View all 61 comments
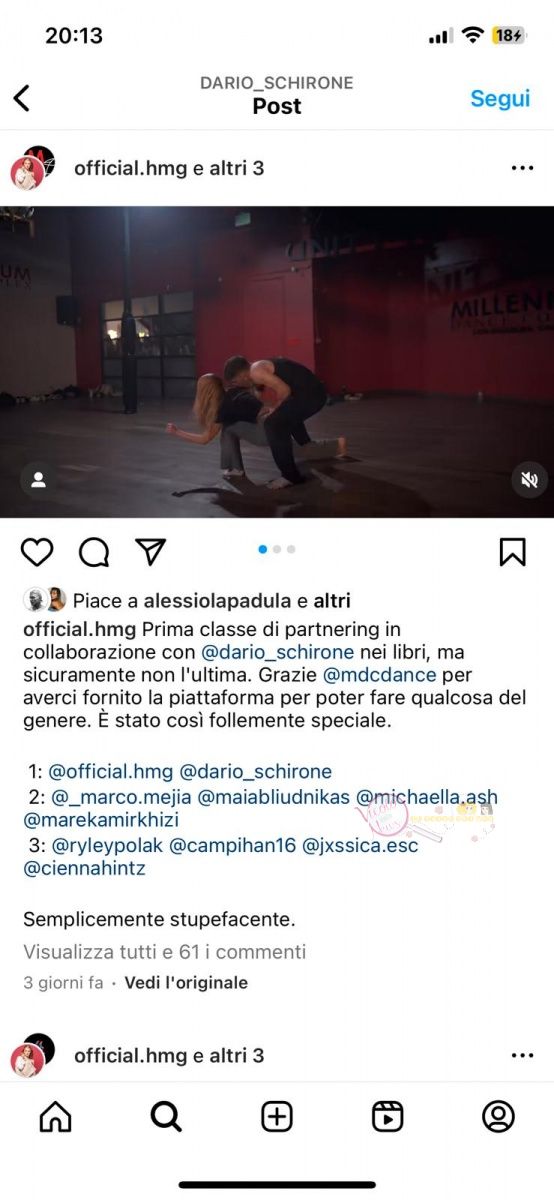Viewport: 554px width, 1200px height. click(x=165, y=952)
